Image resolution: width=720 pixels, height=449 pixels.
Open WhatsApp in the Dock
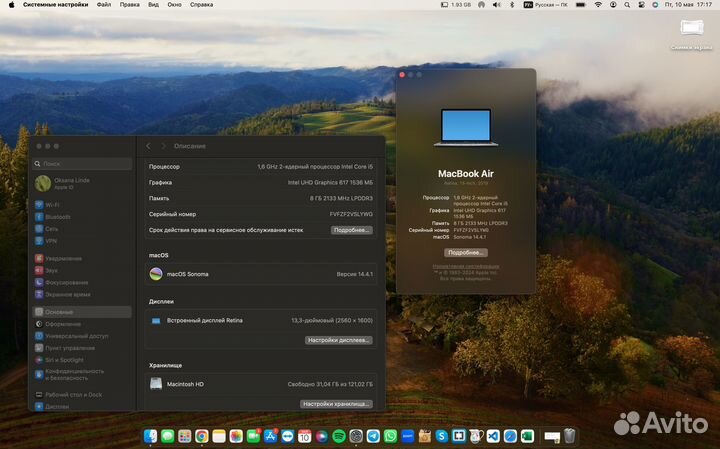tap(390, 436)
